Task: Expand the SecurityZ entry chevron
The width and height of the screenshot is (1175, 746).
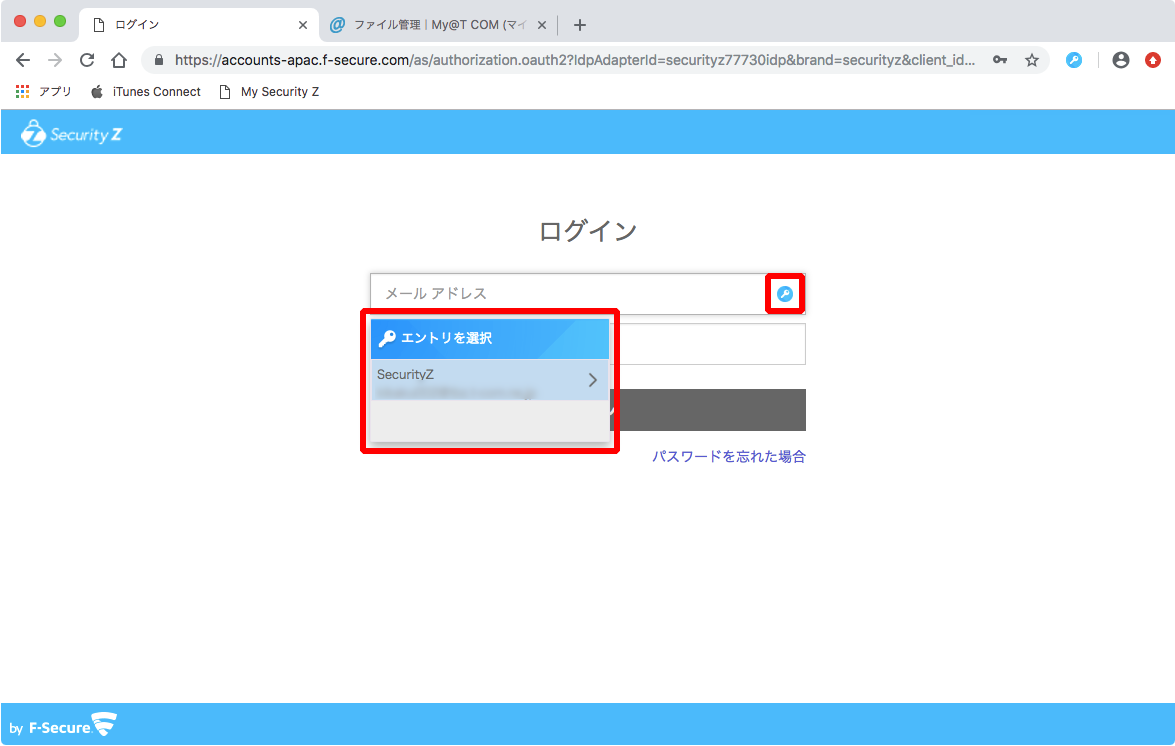Action: coord(592,380)
